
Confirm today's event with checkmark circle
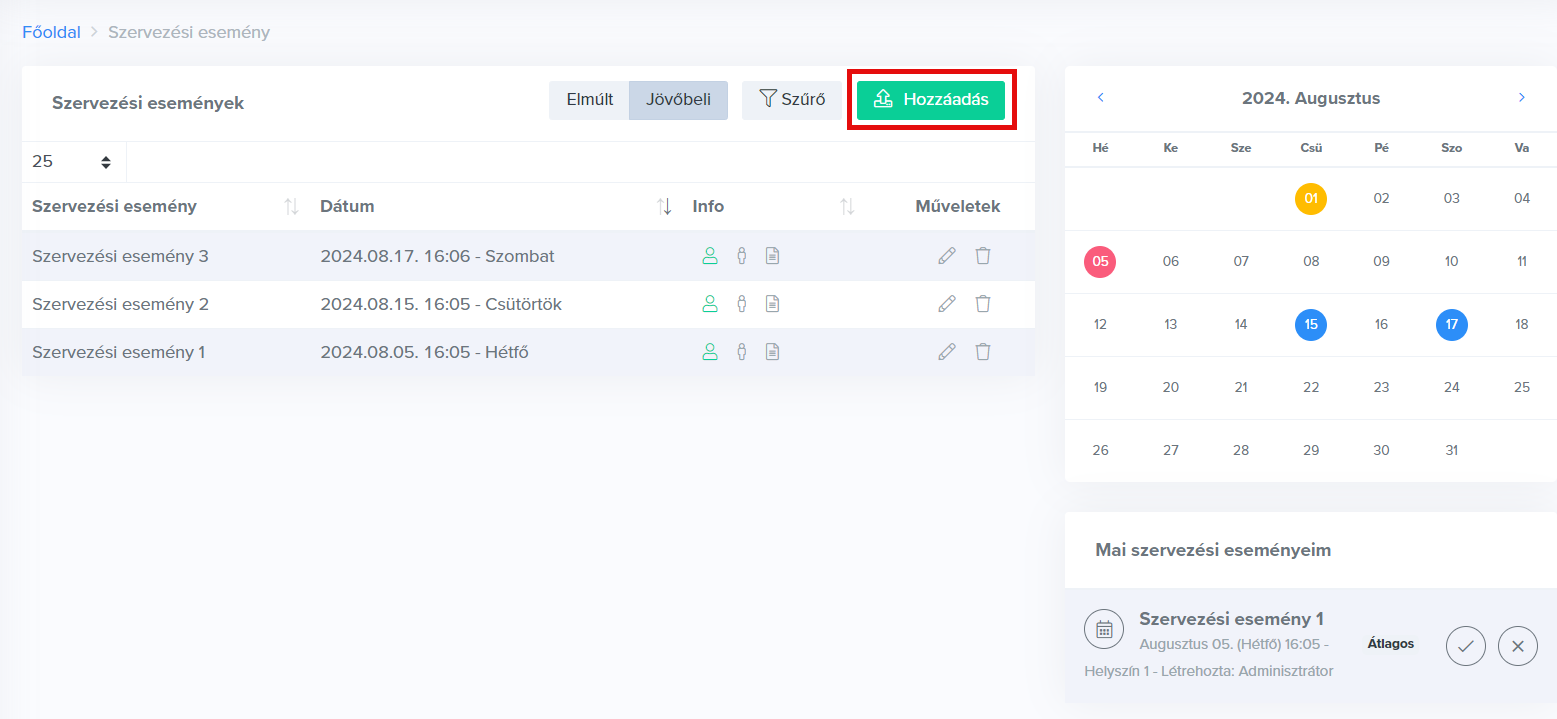tap(1466, 646)
